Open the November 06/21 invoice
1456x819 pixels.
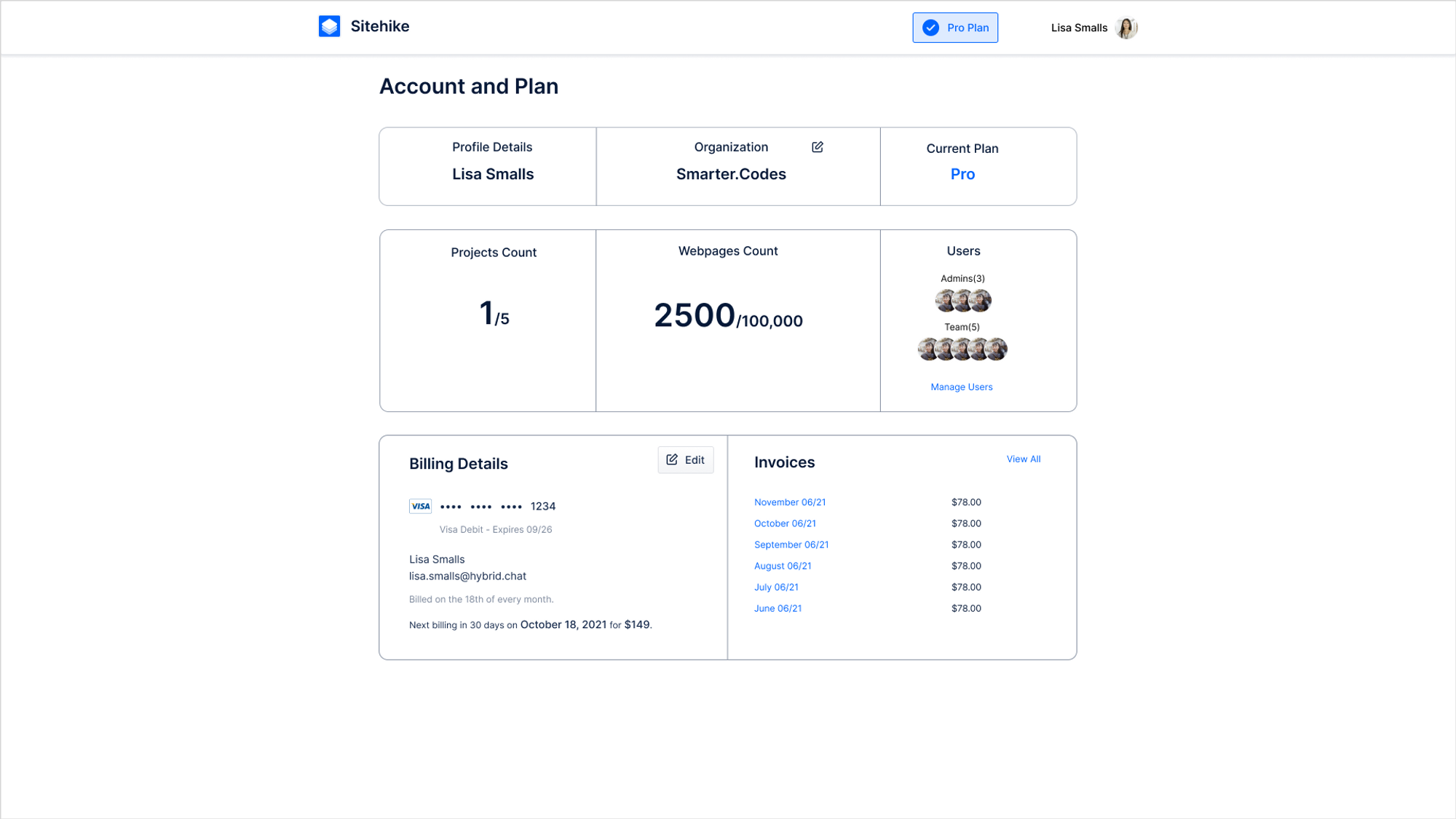[x=790, y=502]
